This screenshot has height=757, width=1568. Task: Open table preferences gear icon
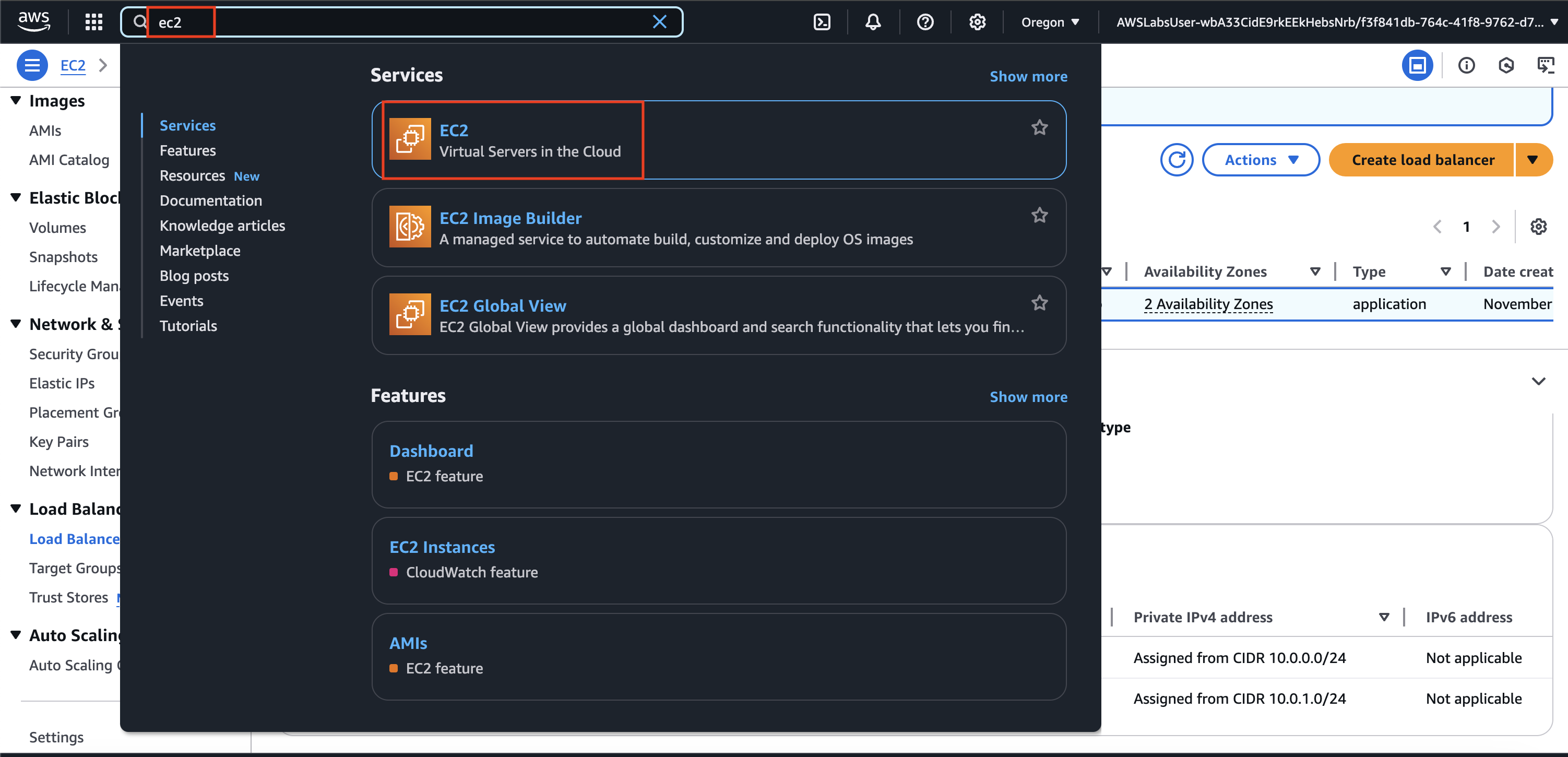click(x=1538, y=227)
